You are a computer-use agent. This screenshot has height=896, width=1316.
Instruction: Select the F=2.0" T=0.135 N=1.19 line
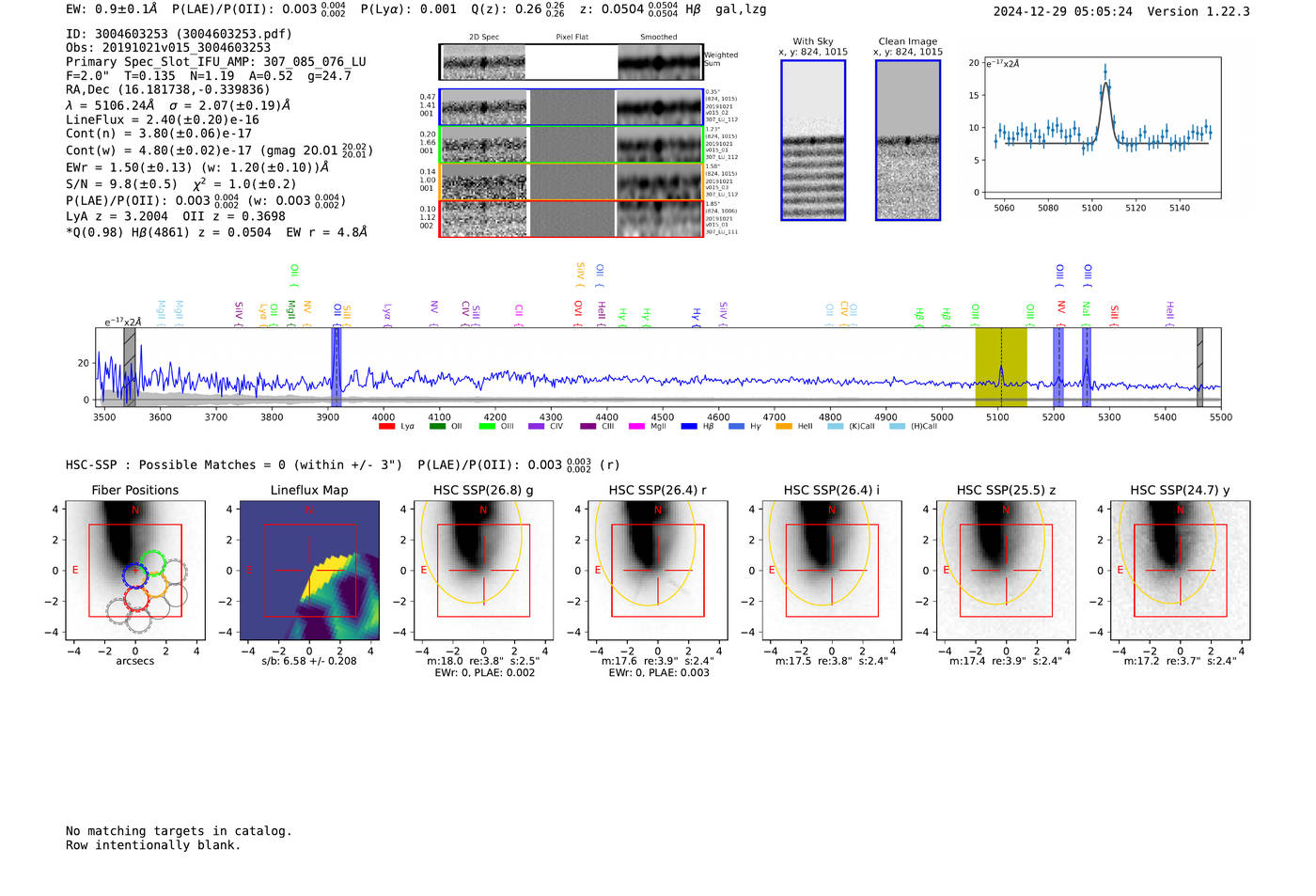click(209, 76)
